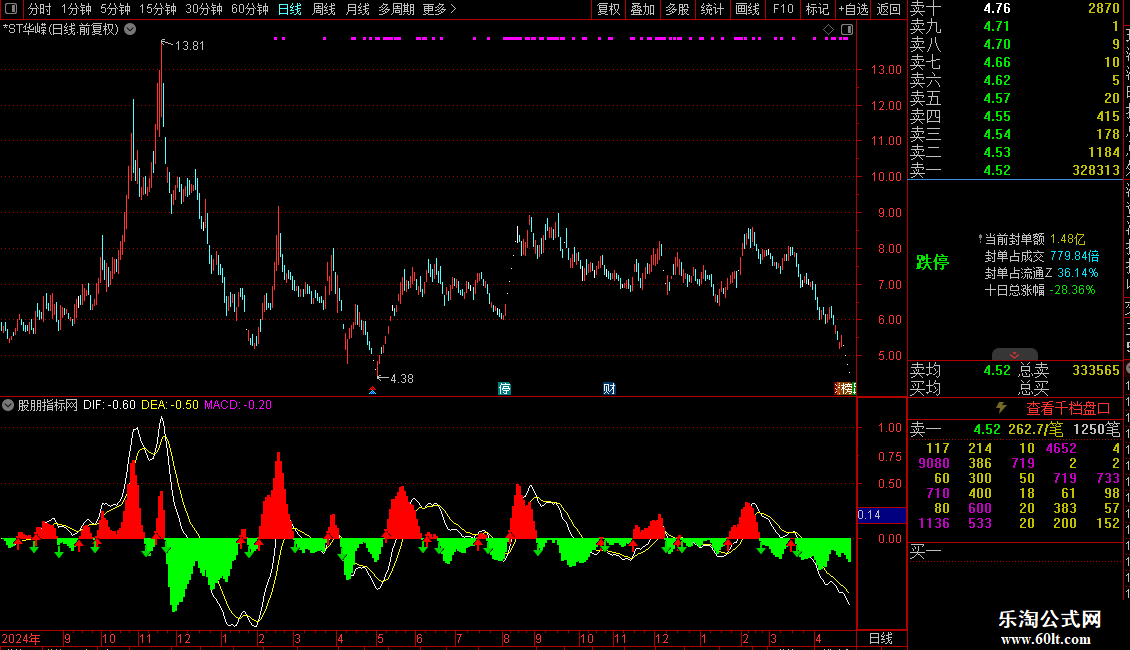Image resolution: width=1130 pixels, height=650 pixels.
Task: Add stock with +自选 button
Action: 853,9
